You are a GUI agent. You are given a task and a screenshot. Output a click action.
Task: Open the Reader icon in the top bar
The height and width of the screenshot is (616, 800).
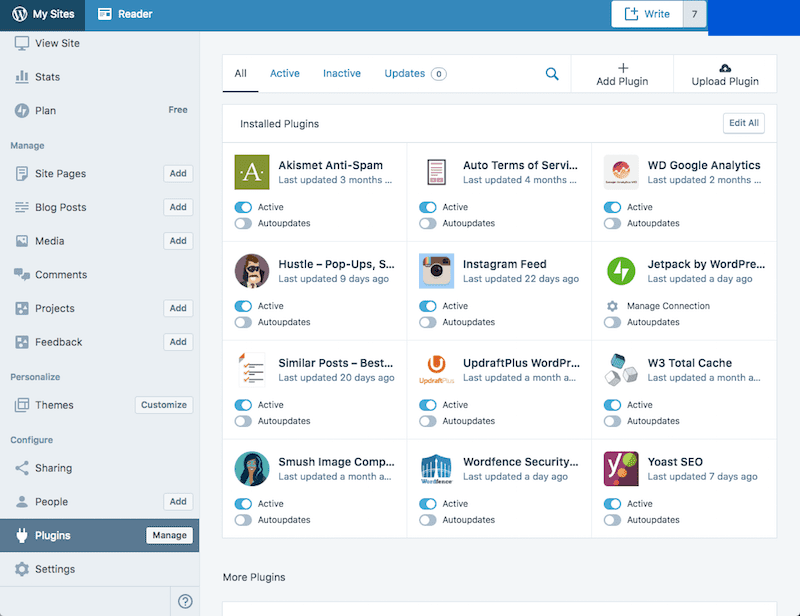point(105,14)
